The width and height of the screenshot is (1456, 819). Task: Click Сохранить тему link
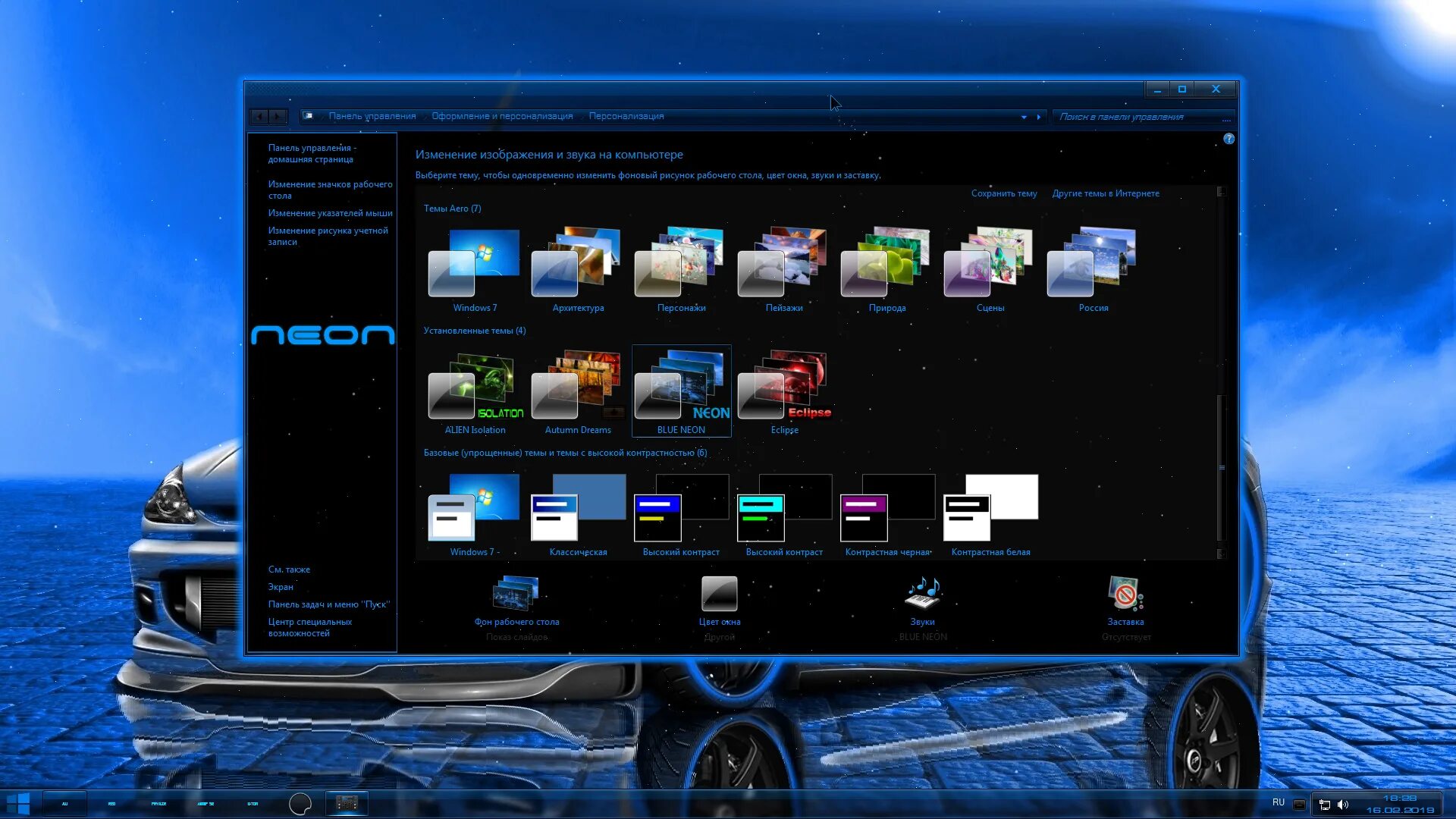[1004, 193]
